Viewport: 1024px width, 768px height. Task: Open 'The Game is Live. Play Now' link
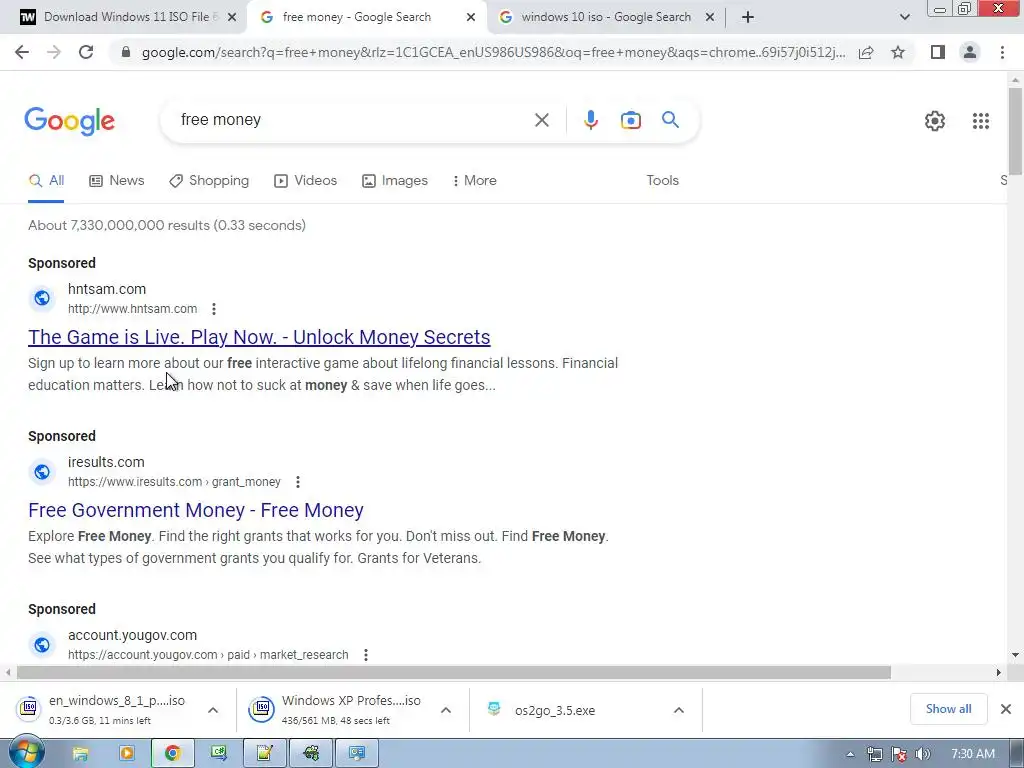click(x=259, y=337)
